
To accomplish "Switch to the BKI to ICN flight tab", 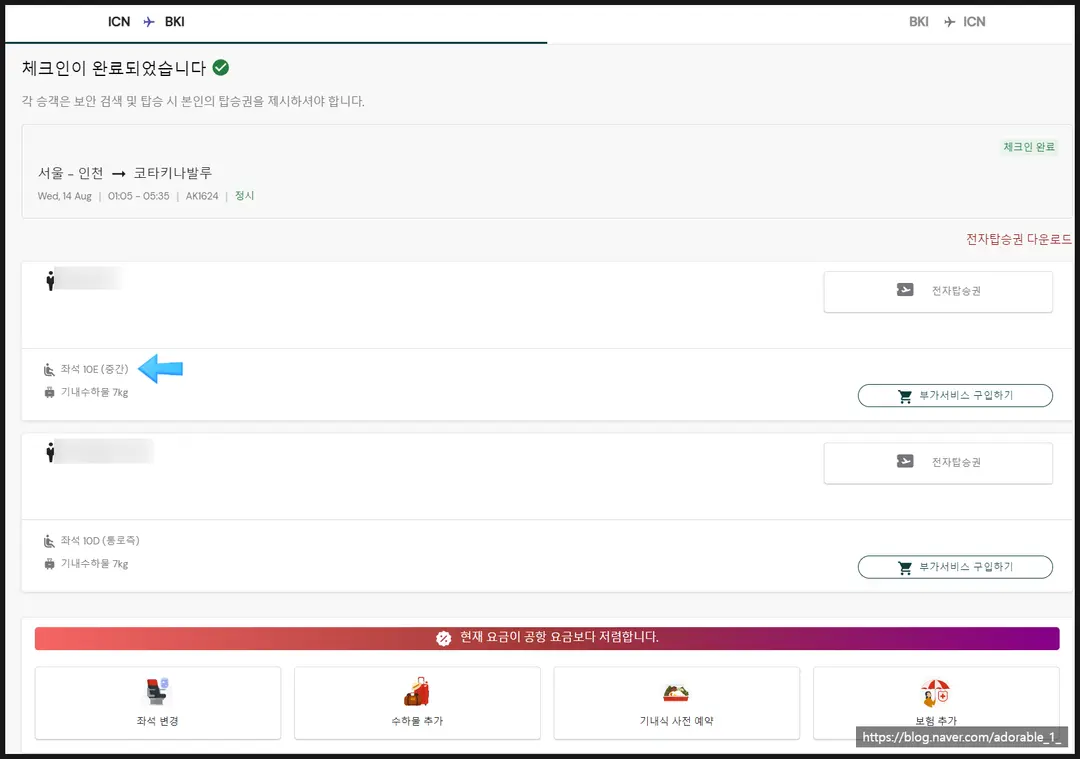I will pyautogui.click(x=946, y=22).
